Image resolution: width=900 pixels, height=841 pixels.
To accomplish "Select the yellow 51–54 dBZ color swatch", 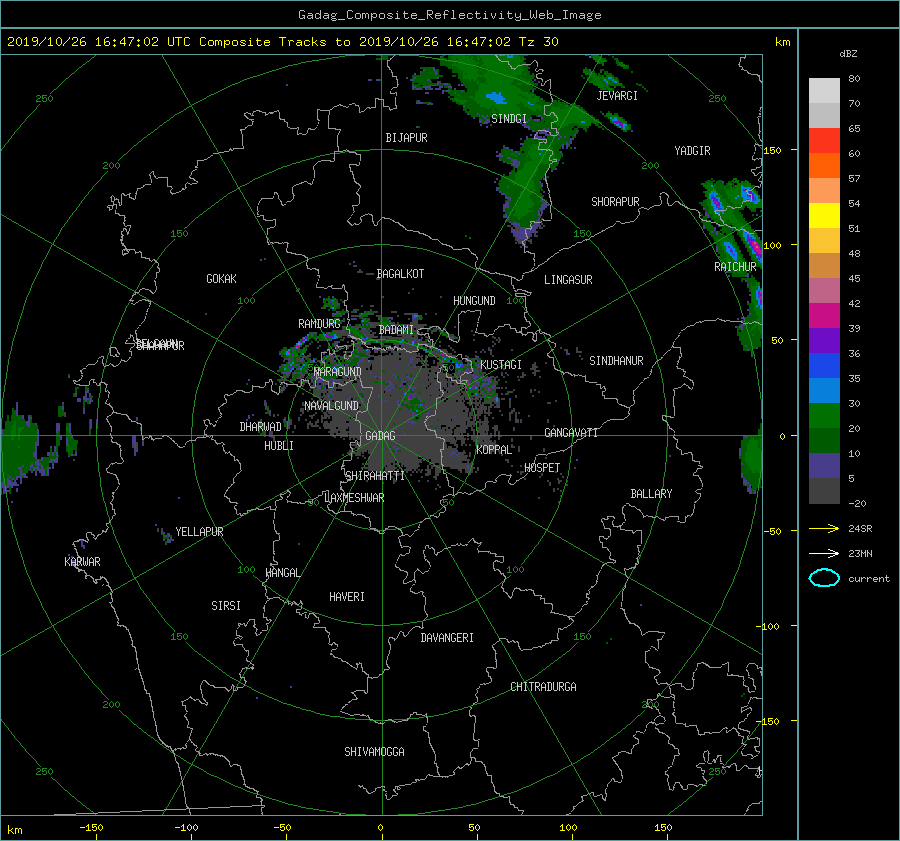I will point(824,215).
